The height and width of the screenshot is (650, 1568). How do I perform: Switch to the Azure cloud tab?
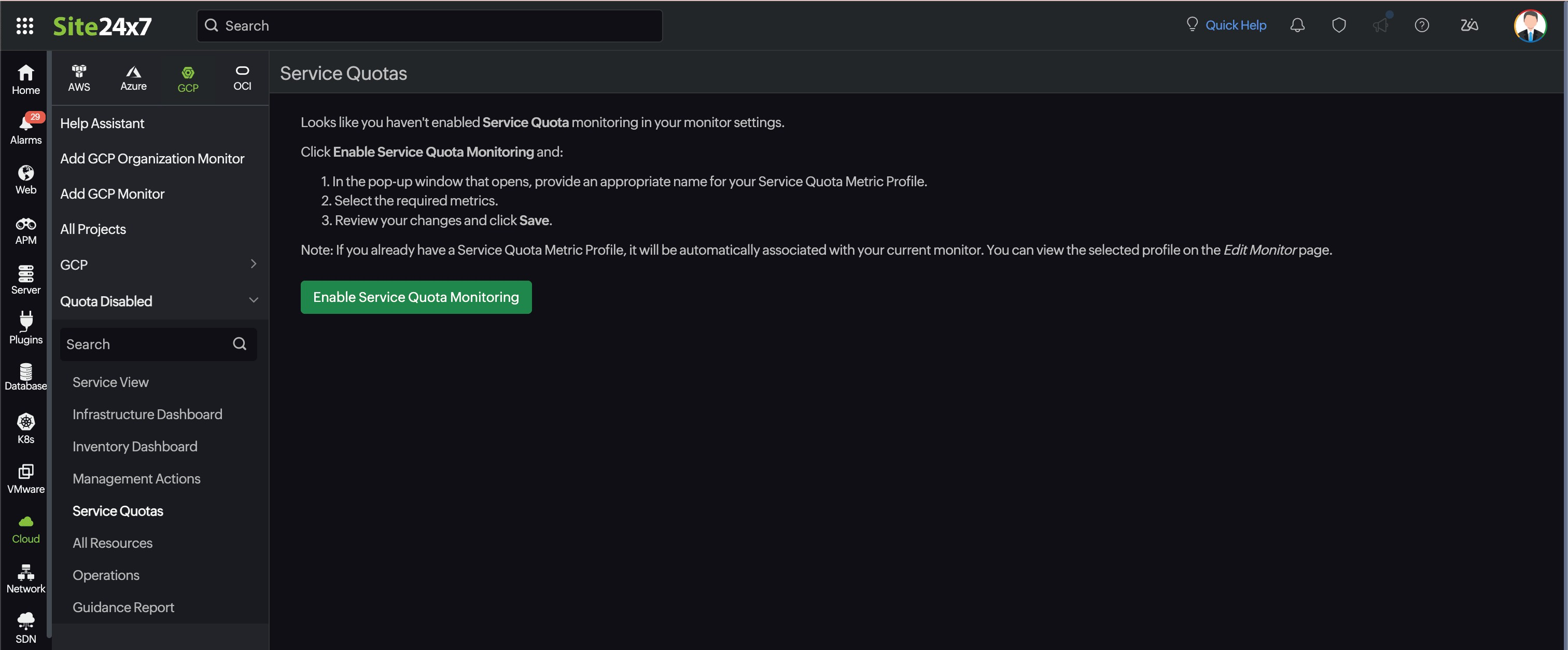click(x=133, y=78)
